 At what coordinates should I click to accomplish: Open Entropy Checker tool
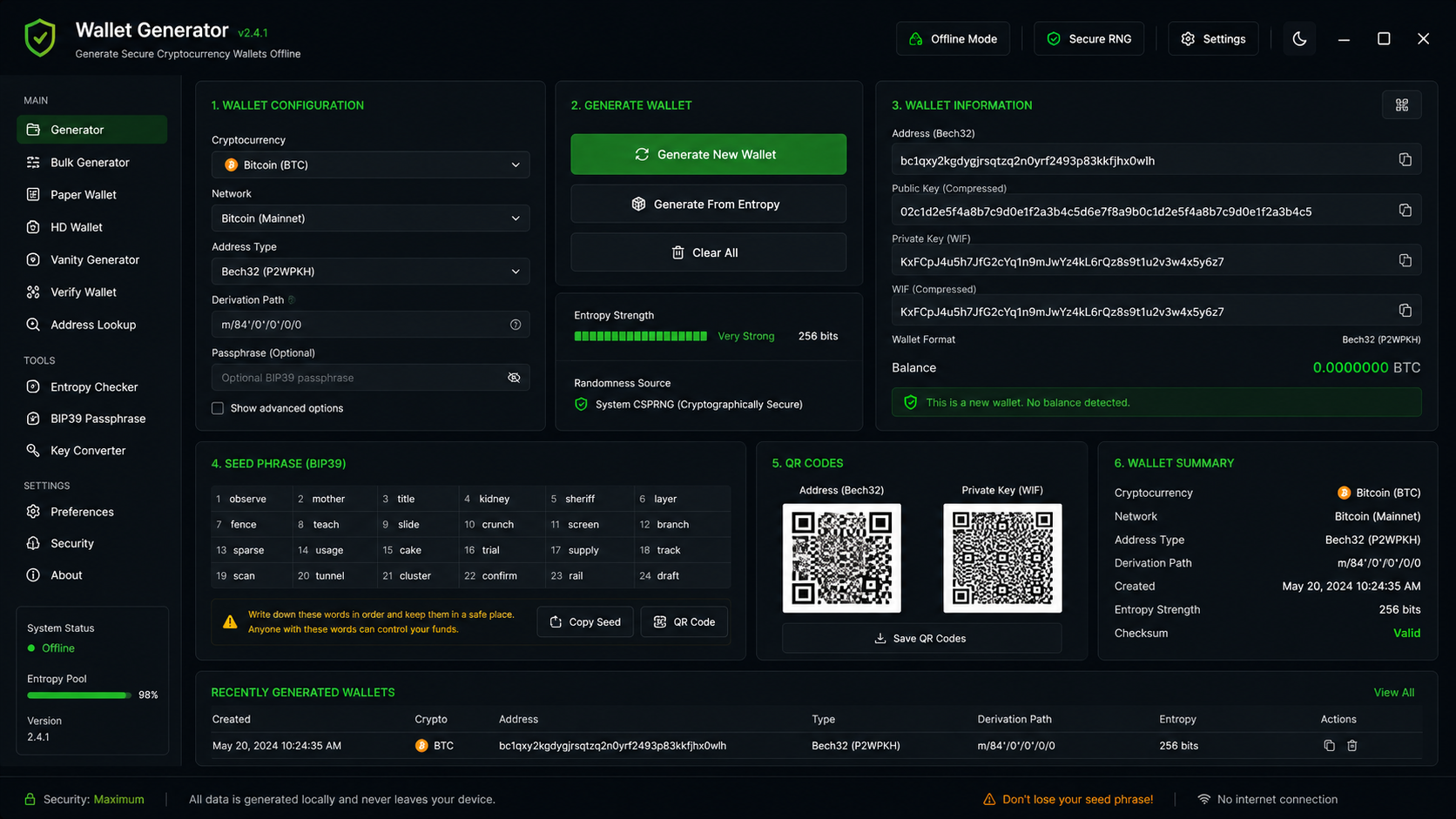[91, 387]
